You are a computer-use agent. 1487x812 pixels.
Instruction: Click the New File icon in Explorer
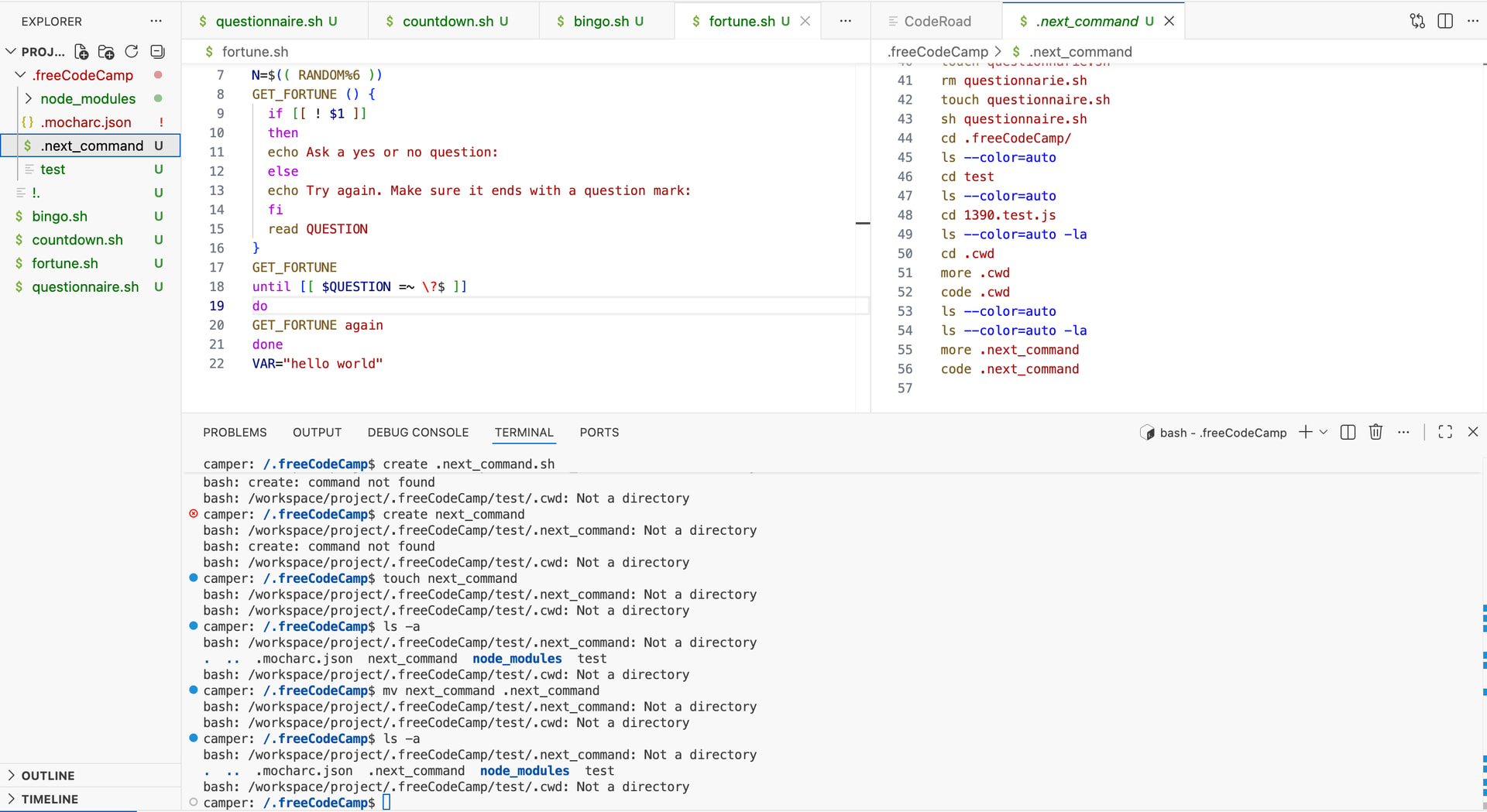pyautogui.click(x=81, y=52)
